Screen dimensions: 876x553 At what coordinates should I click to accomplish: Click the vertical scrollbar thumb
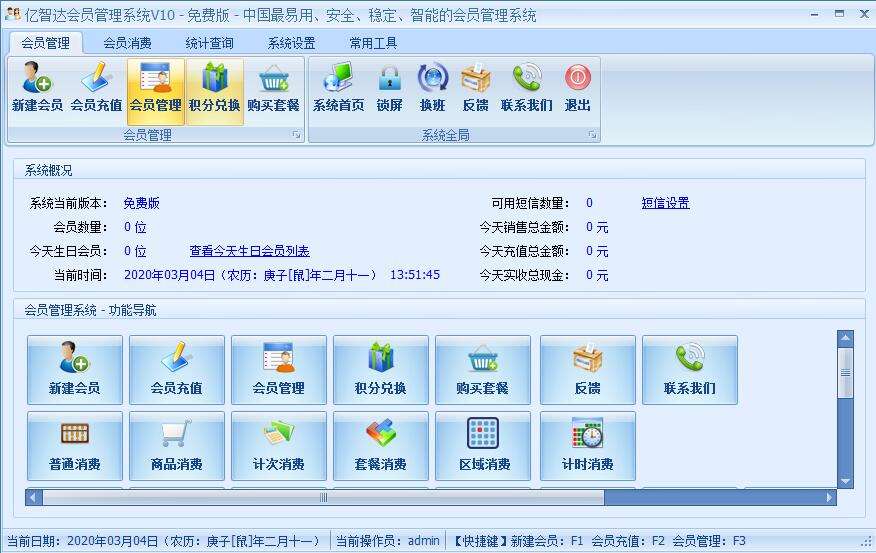click(845, 373)
